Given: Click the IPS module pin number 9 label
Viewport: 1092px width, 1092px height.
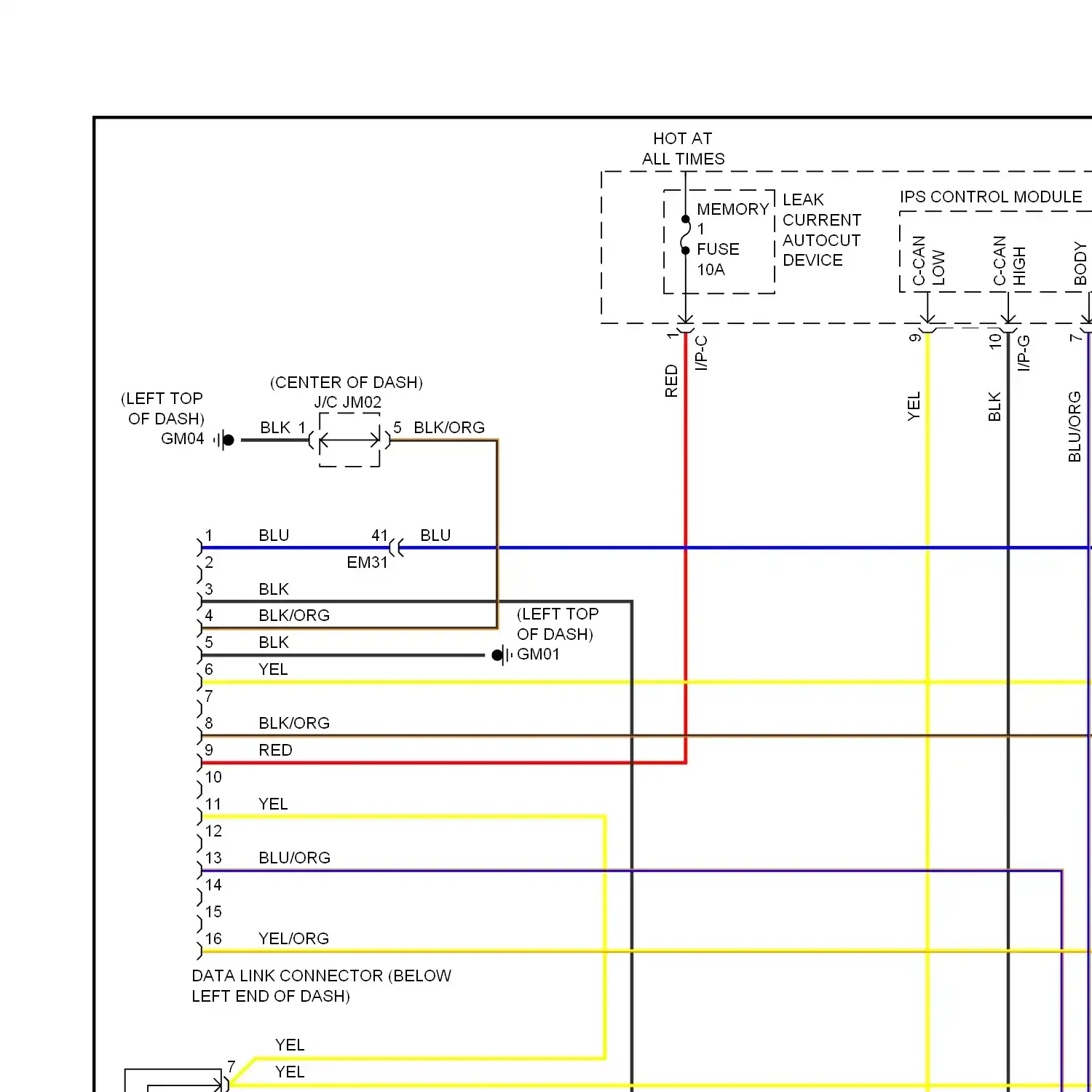Looking at the screenshot, I should tap(915, 337).
